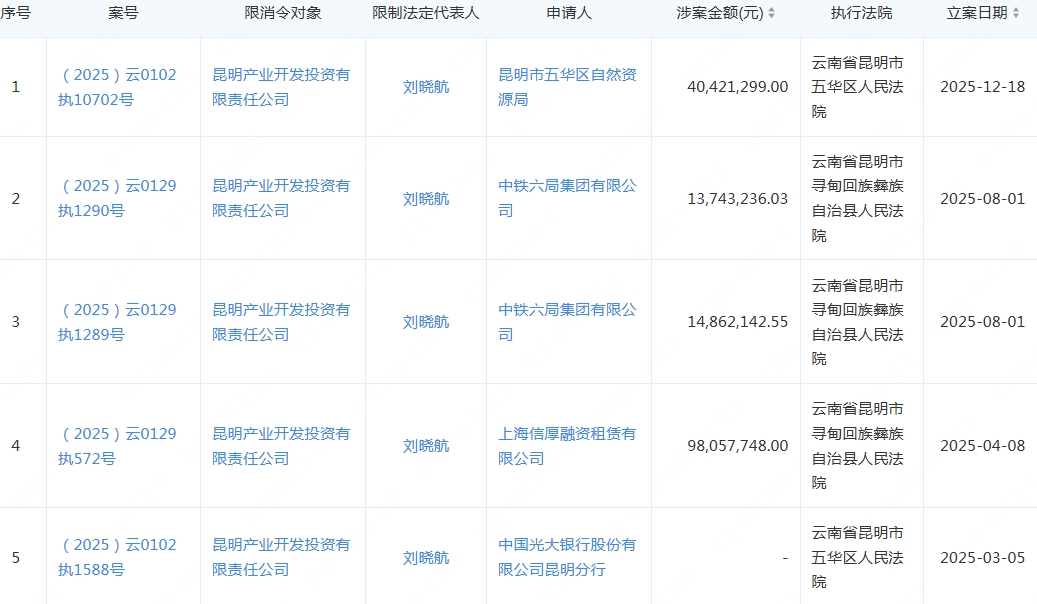Viewport: 1037px width, 604px height.
Task: Open 刘晓航 in the 14,862,142.55 row
Action: (x=426, y=322)
